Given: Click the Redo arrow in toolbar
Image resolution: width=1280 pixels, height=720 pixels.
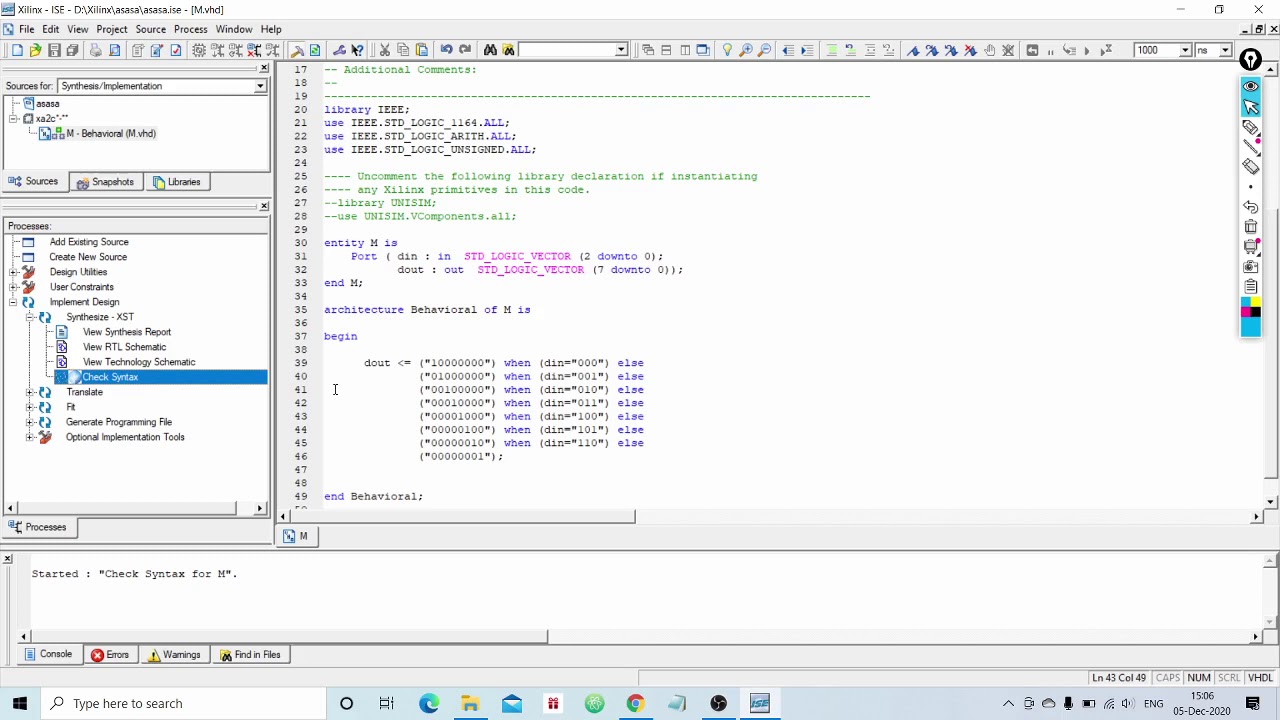Looking at the screenshot, I should click(x=465, y=50).
